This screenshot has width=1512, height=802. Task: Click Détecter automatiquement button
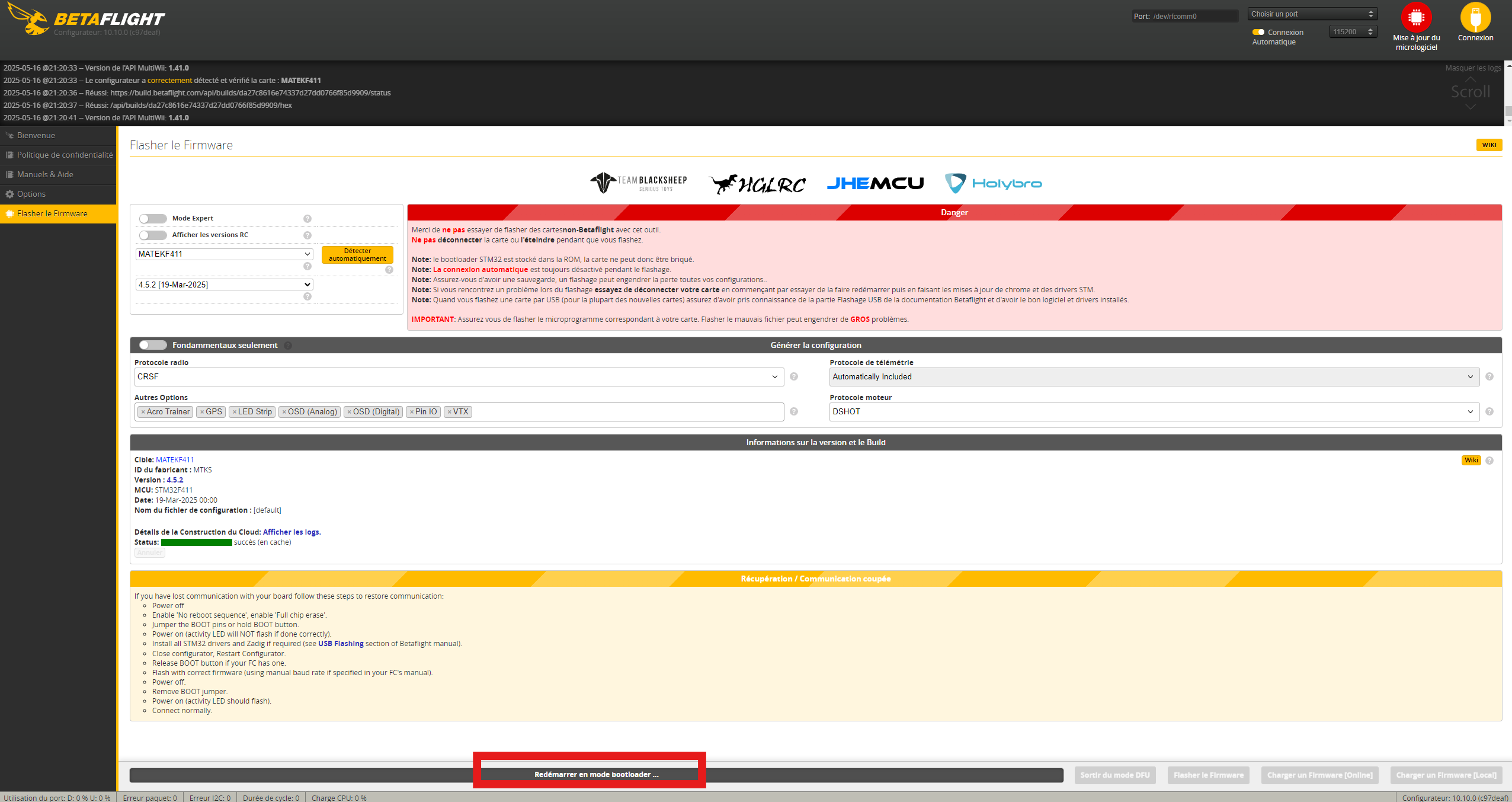357,255
